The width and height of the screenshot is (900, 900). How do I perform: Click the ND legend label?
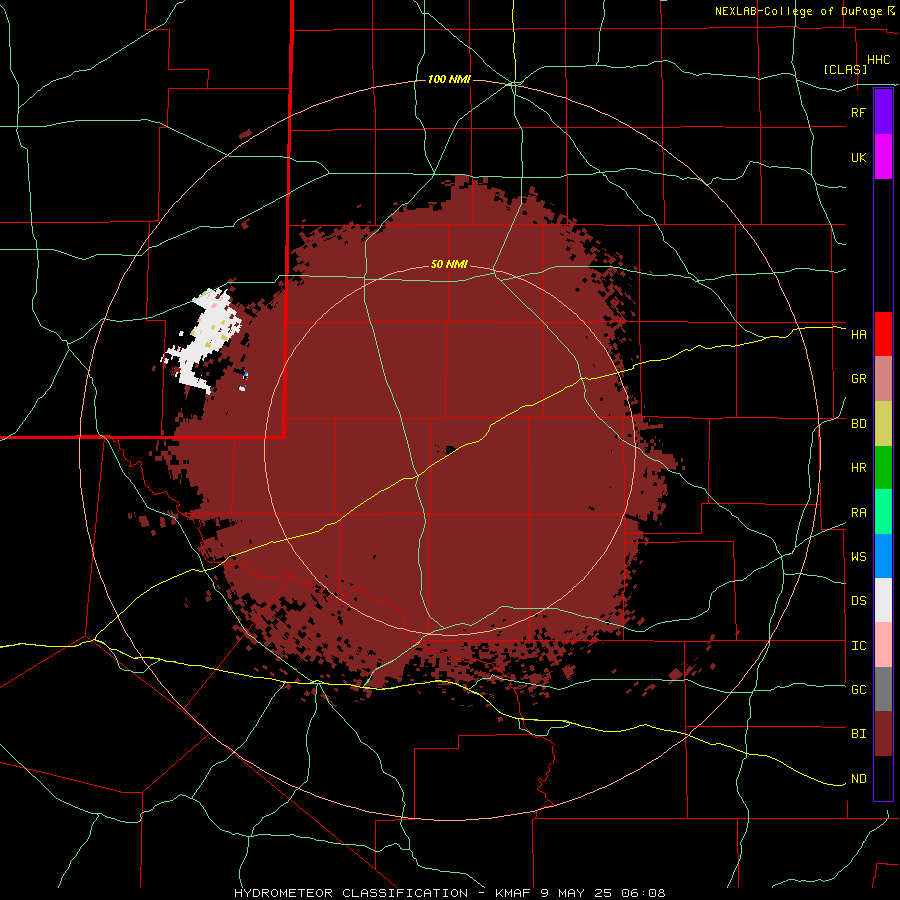point(858,779)
